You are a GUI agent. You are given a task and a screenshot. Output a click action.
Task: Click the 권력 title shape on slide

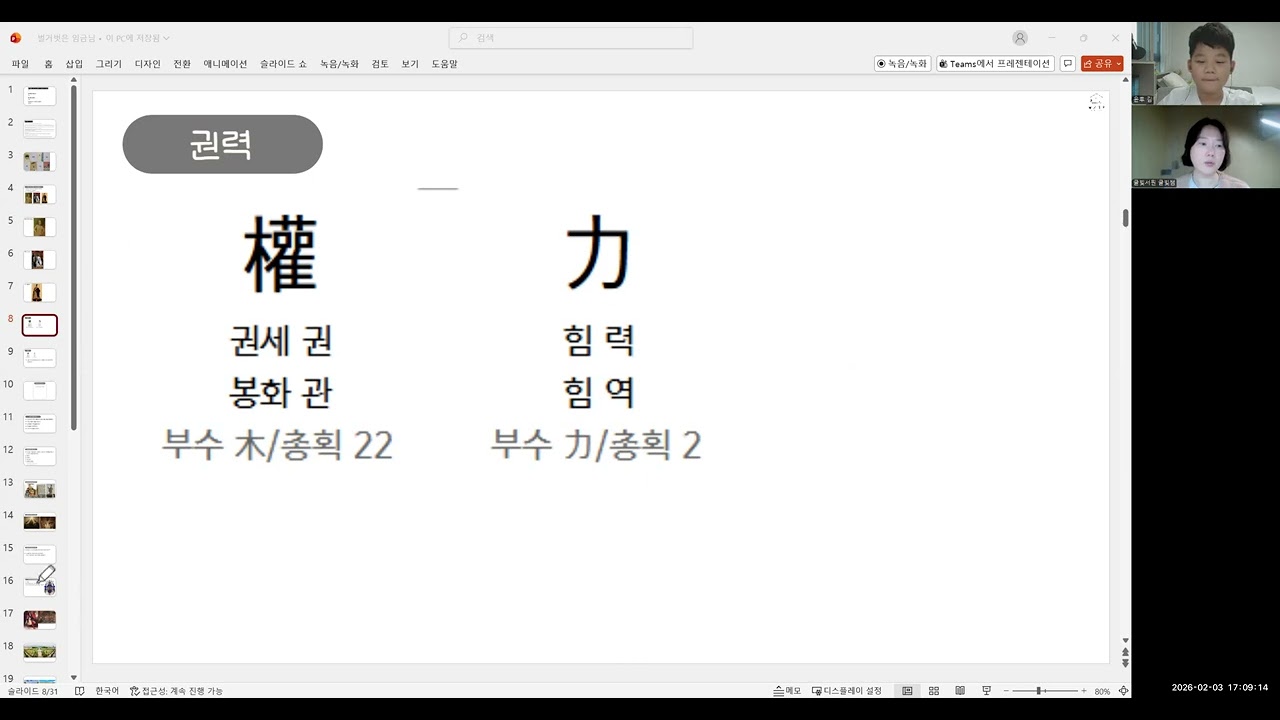pos(222,144)
